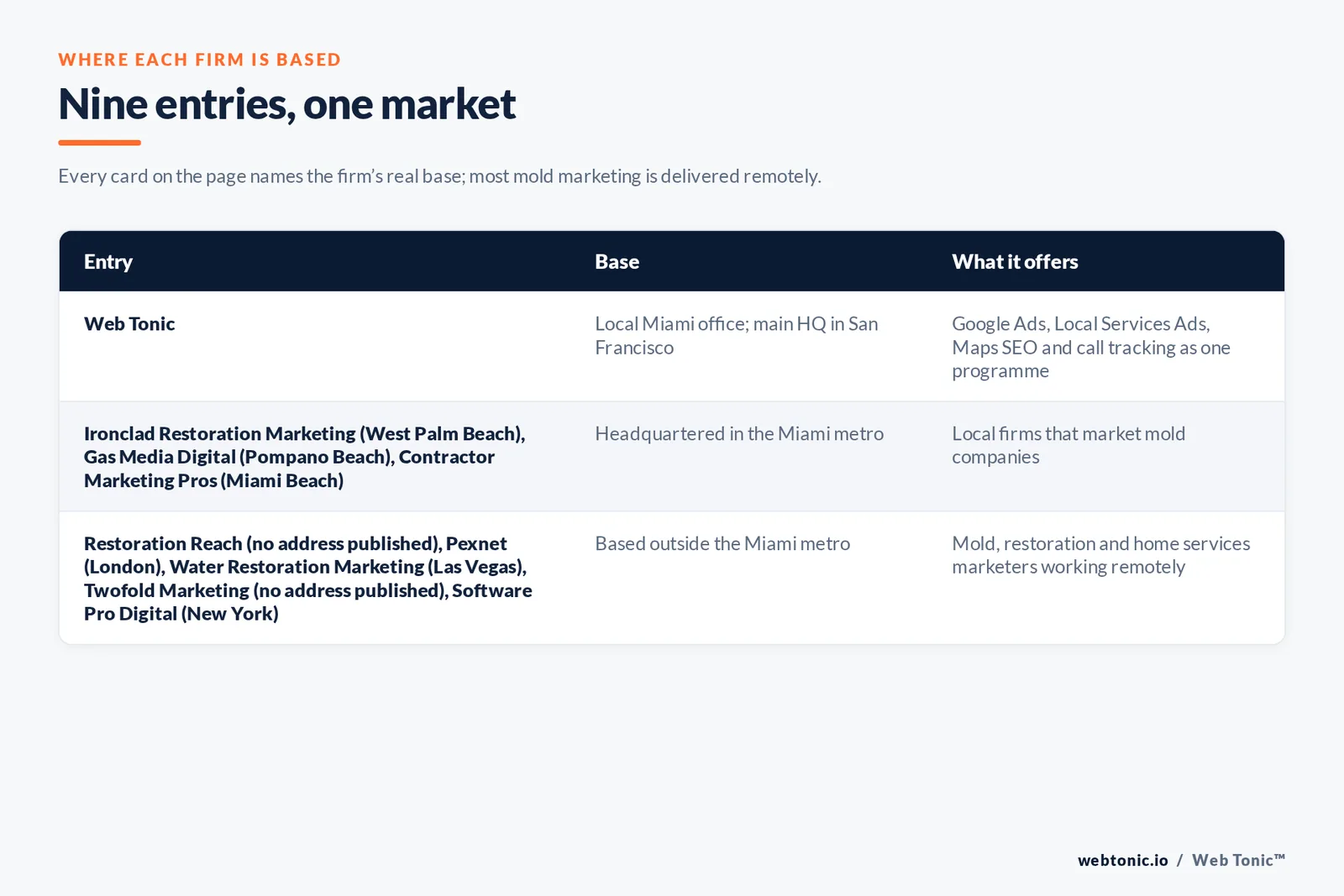
Task: Open the webtonic.io footer link
Action: click(1123, 861)
